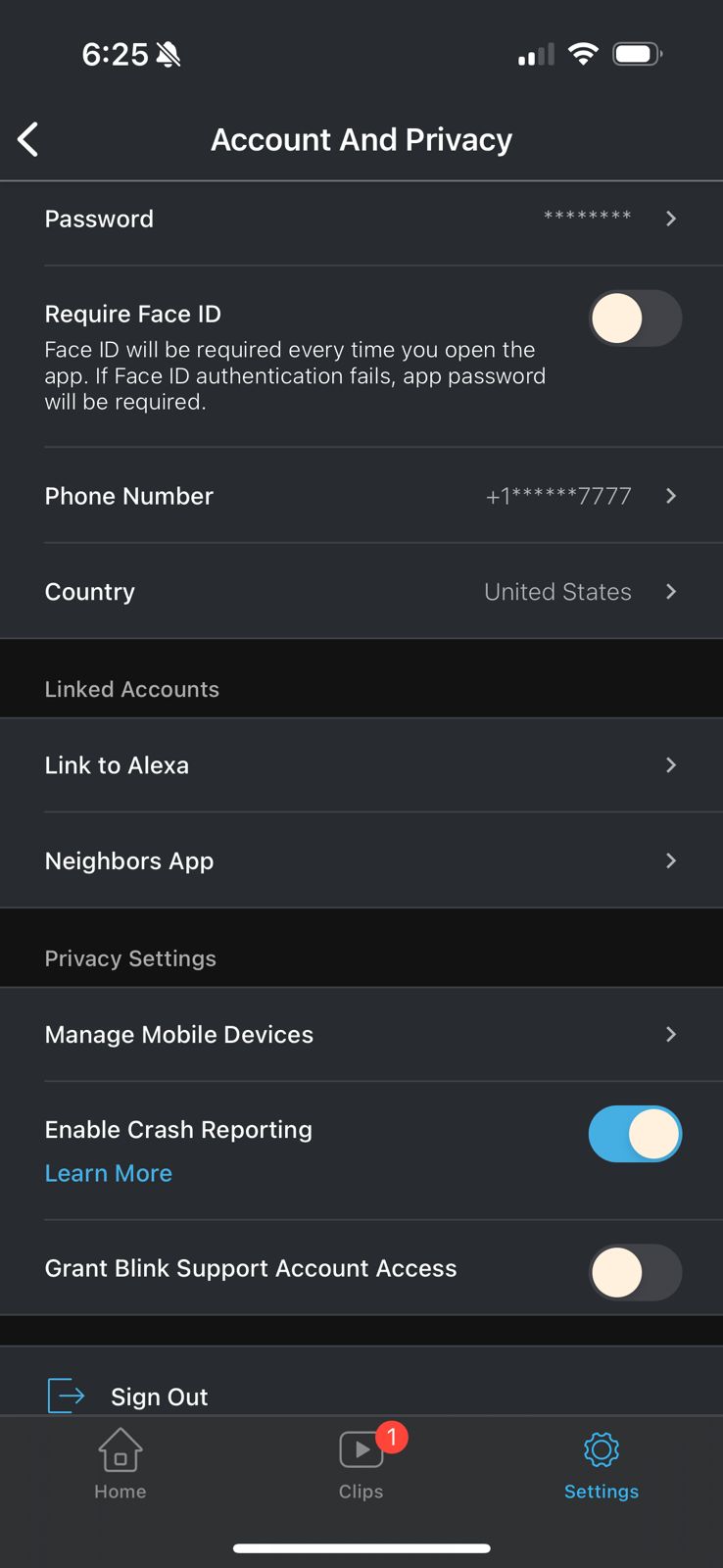
Task: Click the battery indicator icon
Action: click(637, 54)
